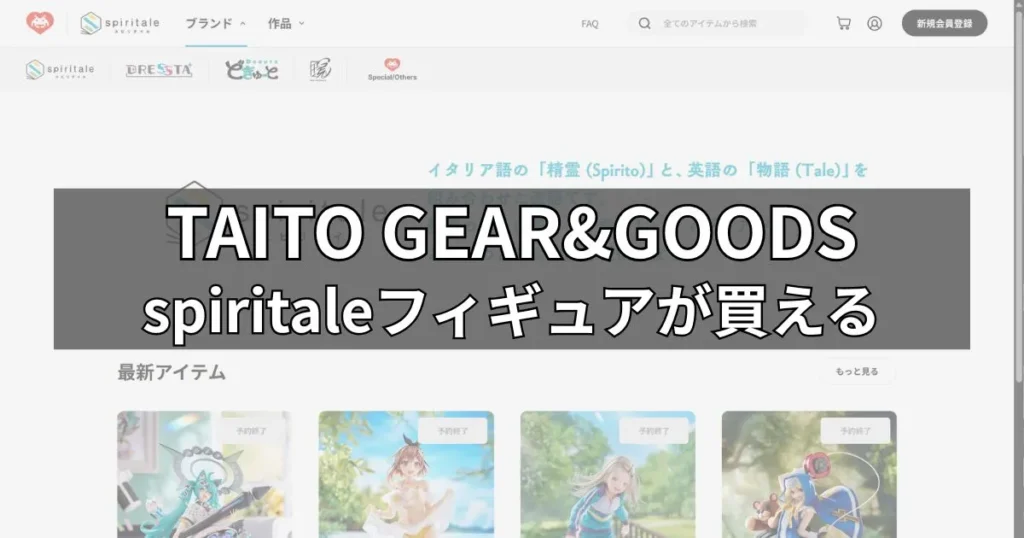The width and height of the screenshot is (1024, 538).
Task: Click the 最新アイテム heading
Action: 171,373
